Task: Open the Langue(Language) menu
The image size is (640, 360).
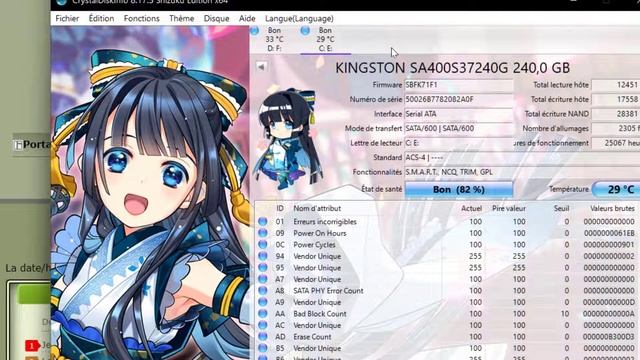Action: point(299,18)
